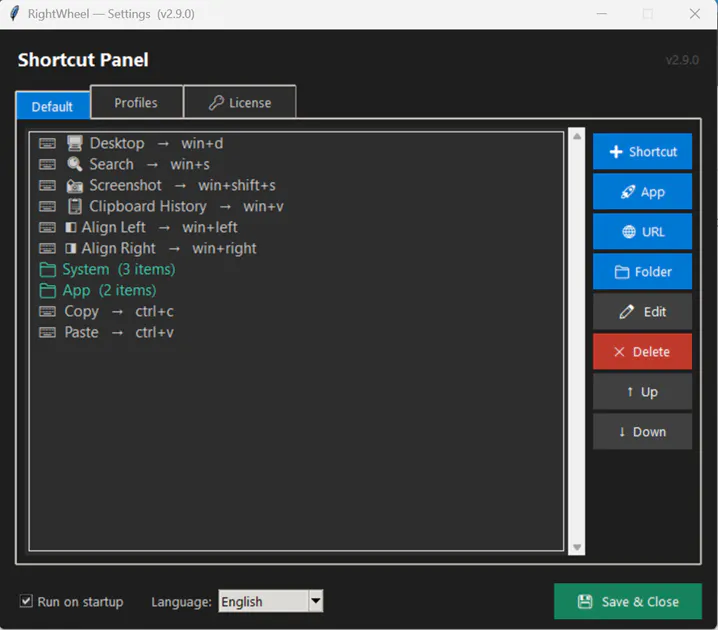Viewport: 718px width, 630px height.
Task: Expand the App (2 items) folder
Action: pyautogui.click(x=98, y=291)
